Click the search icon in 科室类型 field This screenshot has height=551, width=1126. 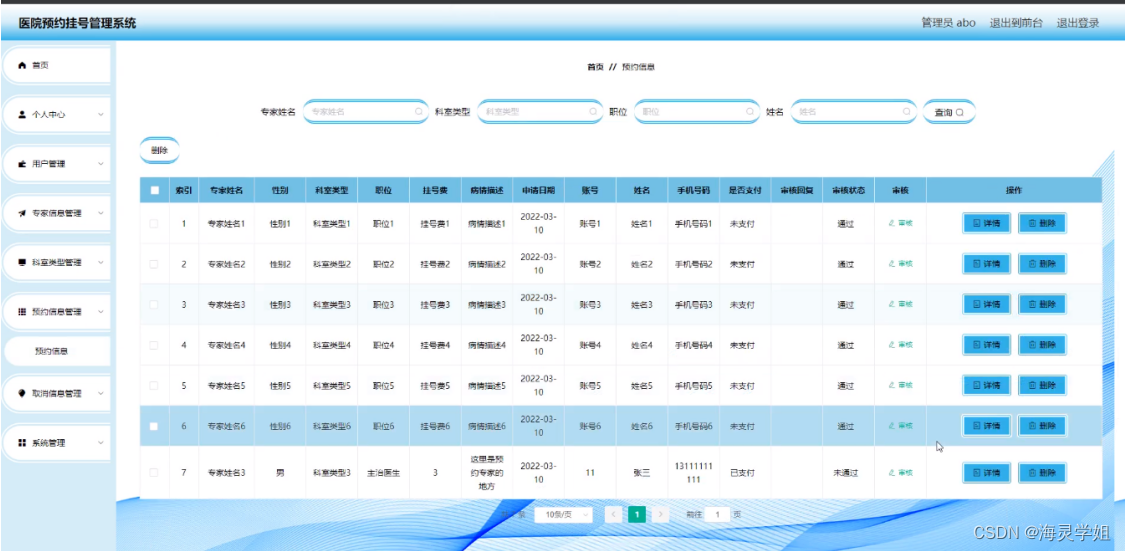[593, 112]
